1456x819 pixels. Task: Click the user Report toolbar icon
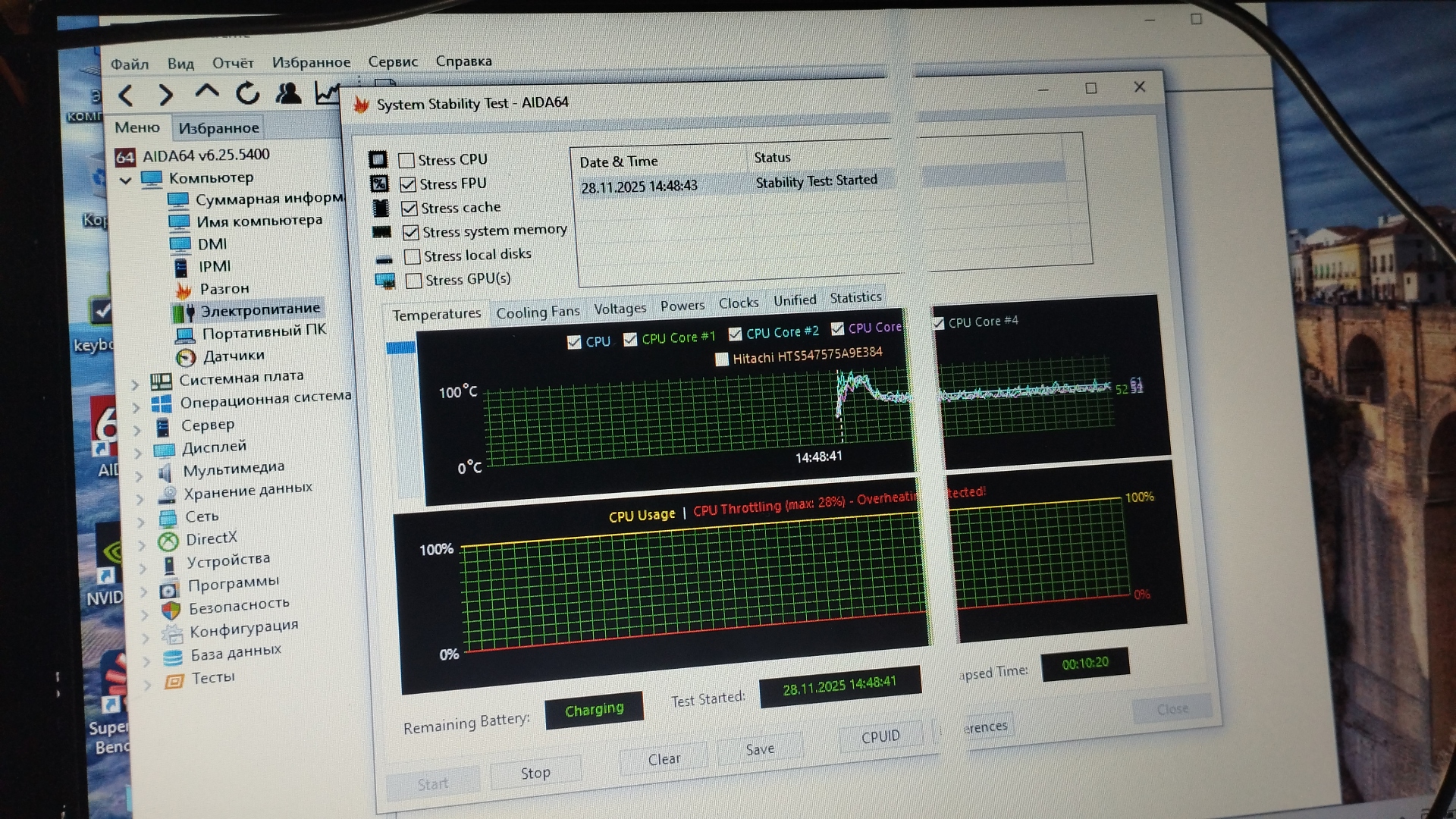288,93
